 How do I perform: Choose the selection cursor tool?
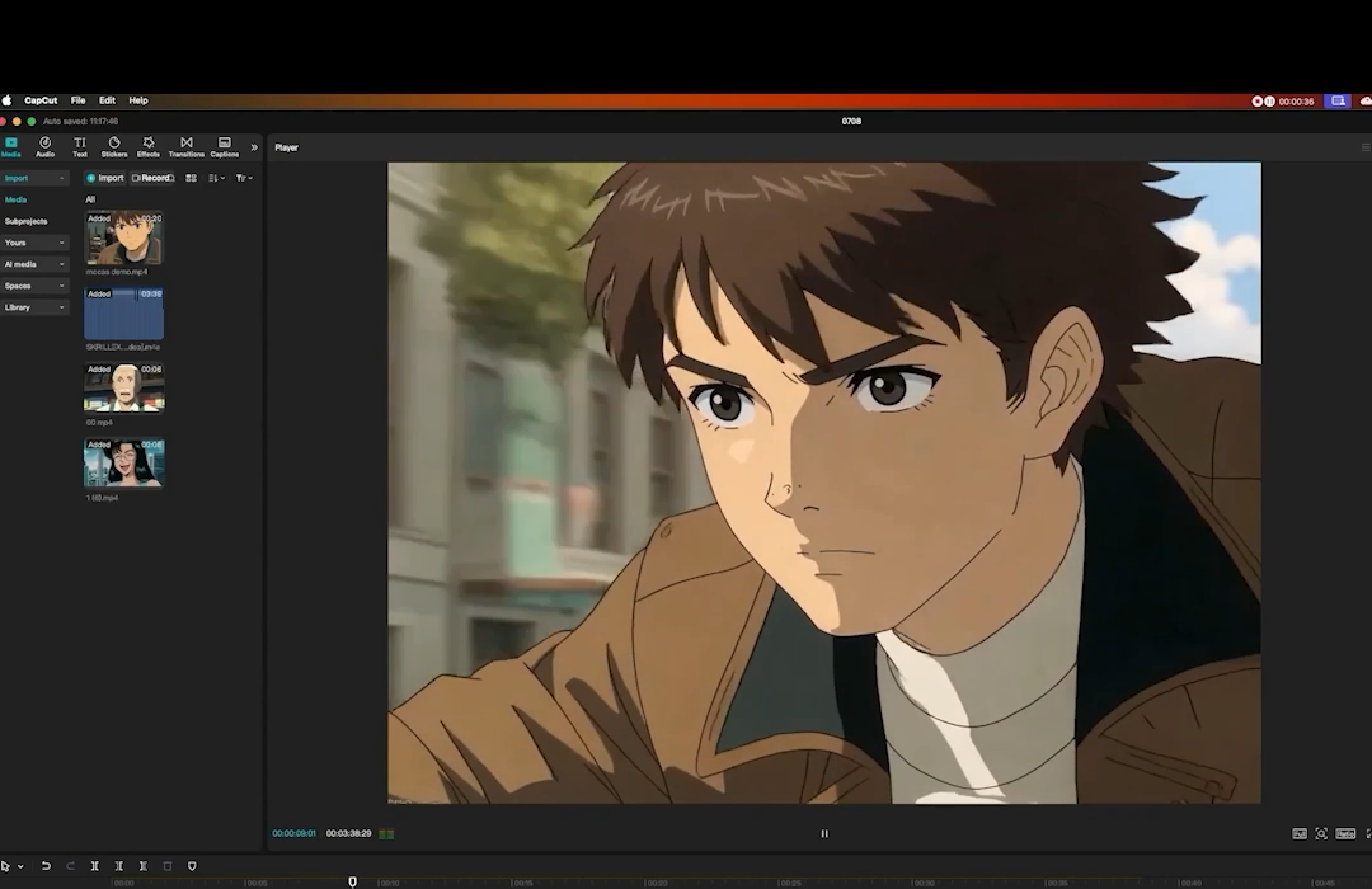[x=6, y=866]
